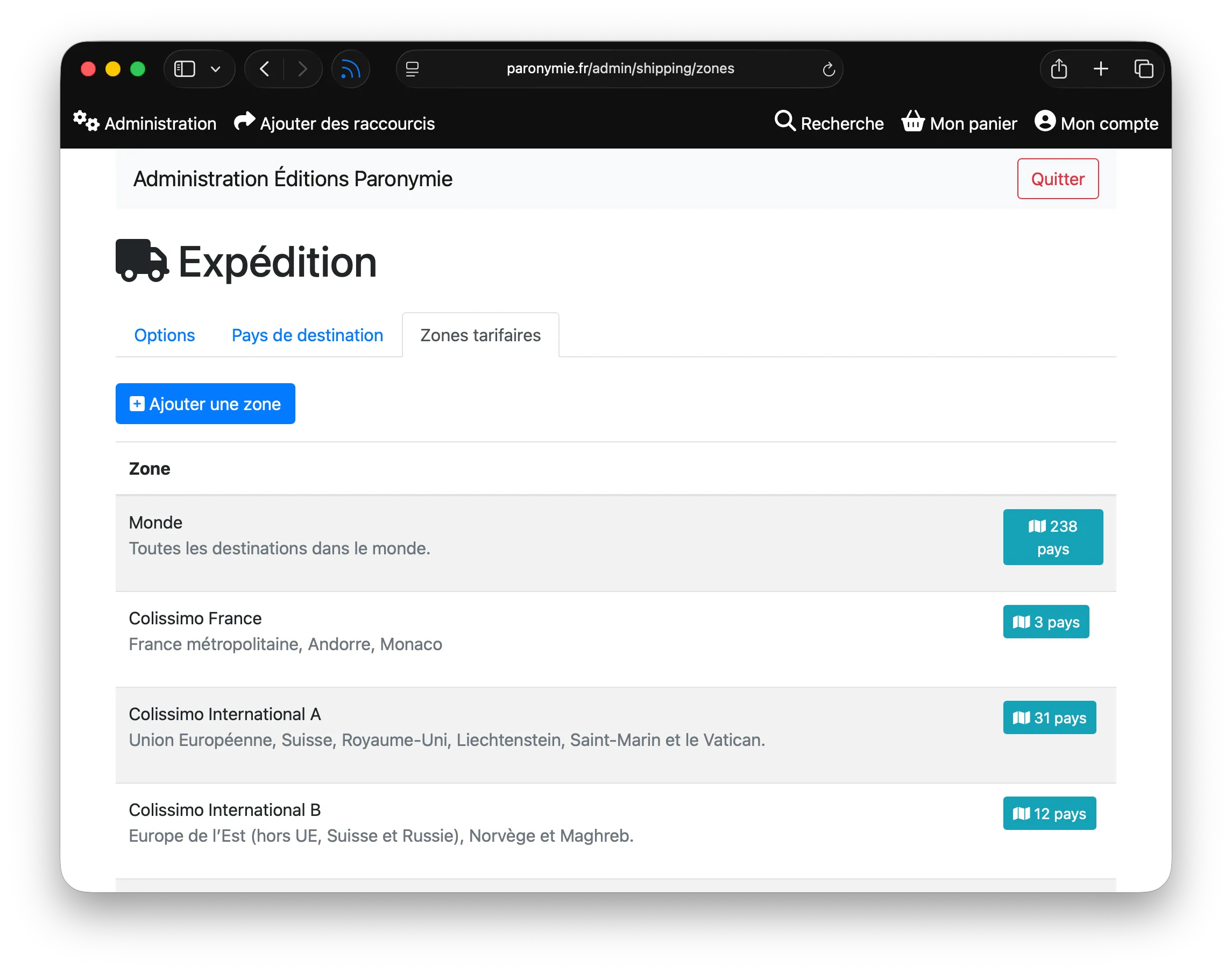The width and height of the screenshot is (1232, 972).
Task: Switch to the Pays de destination tab
Action: tap(307, 335)
